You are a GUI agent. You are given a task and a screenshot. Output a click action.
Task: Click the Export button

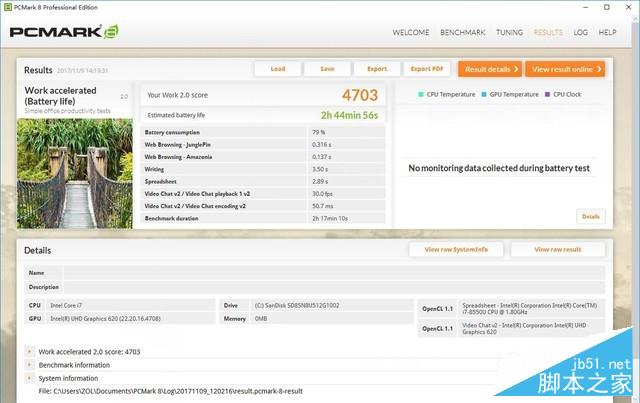tap(377, 69)
